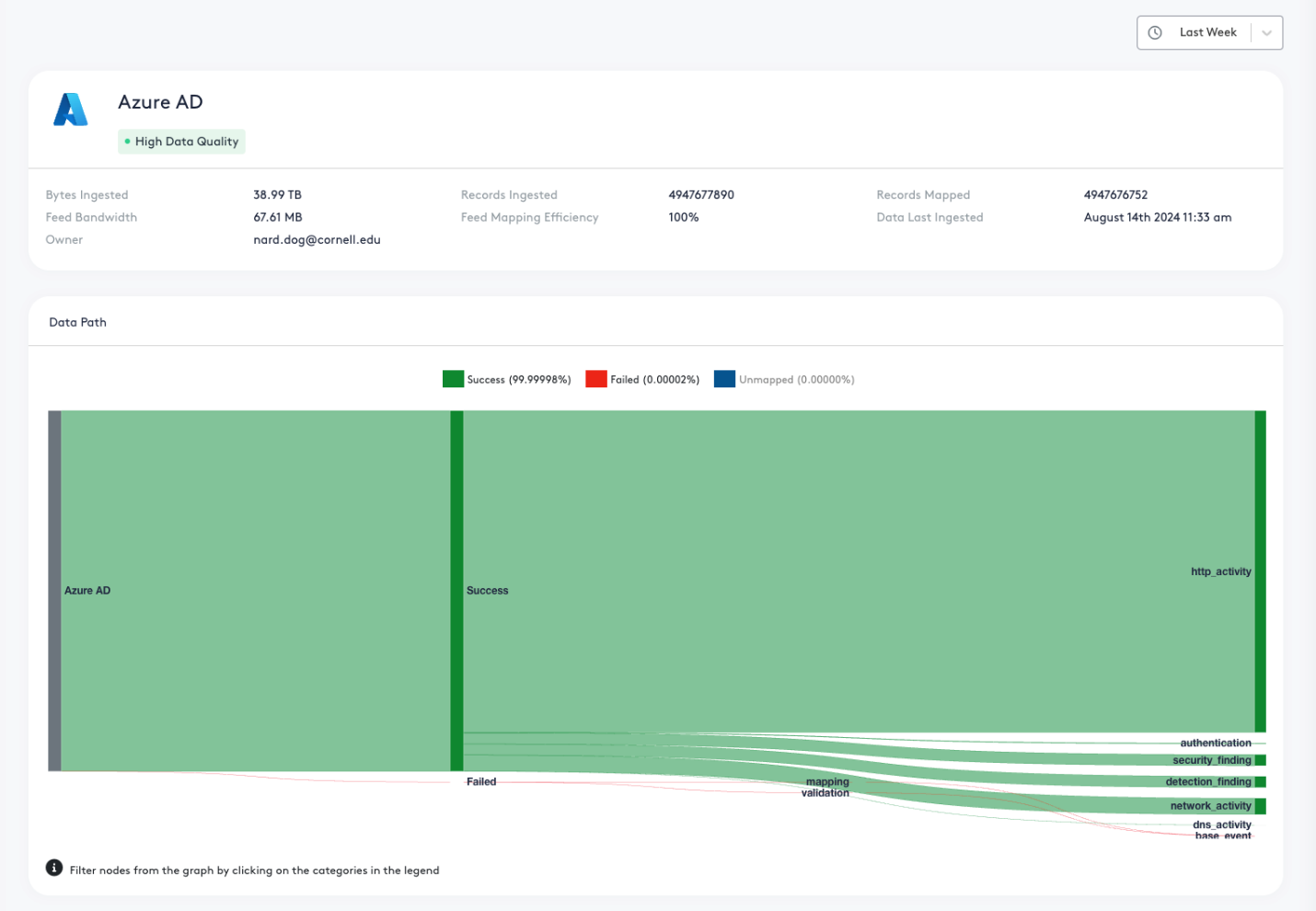Toggle the Success legend category

pos(507,379)
